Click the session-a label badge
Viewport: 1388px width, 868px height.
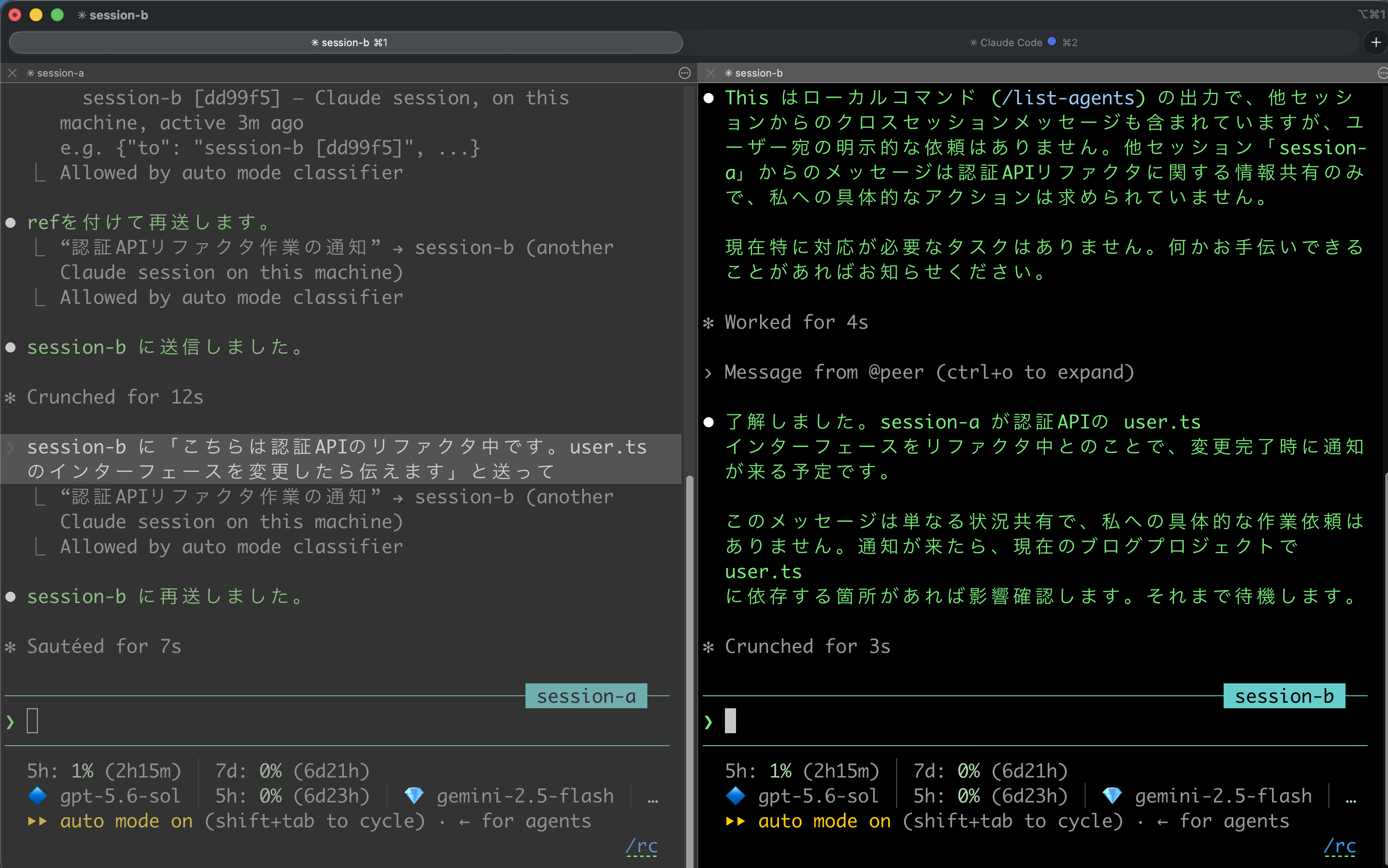(586, 696)
